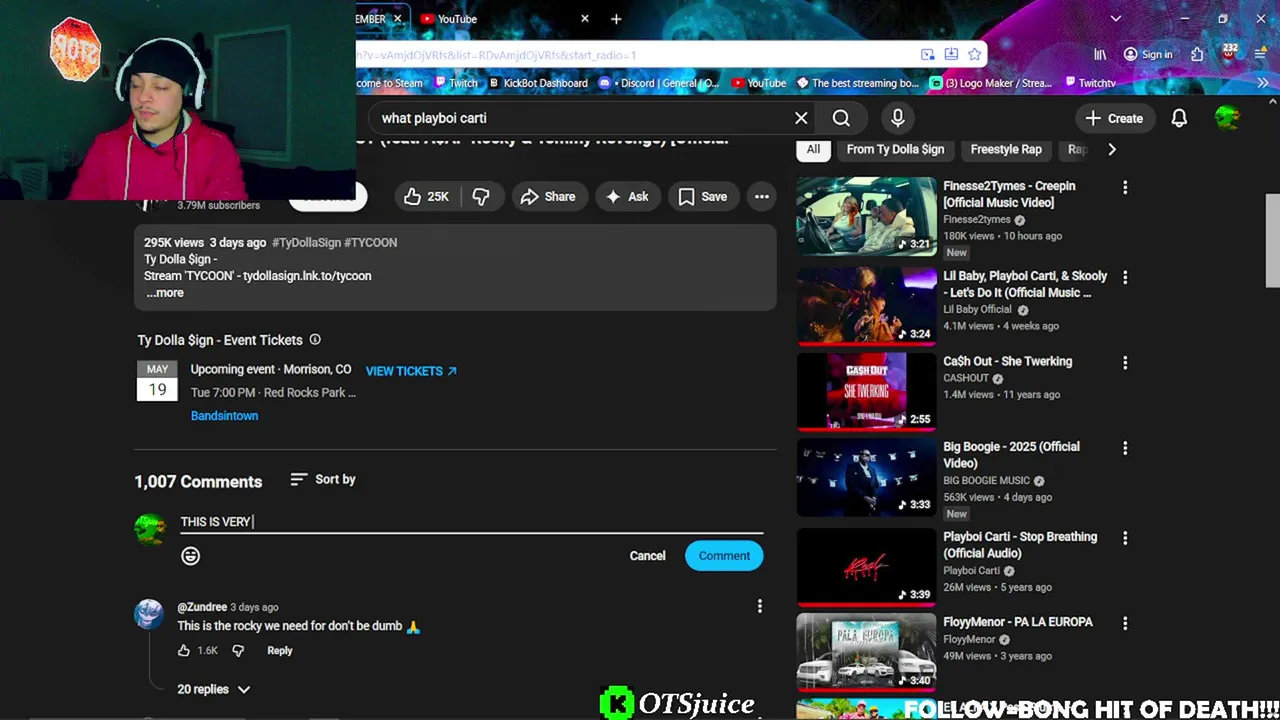Open the Ask AI button

pyautogui.click(x=627, y=197)
